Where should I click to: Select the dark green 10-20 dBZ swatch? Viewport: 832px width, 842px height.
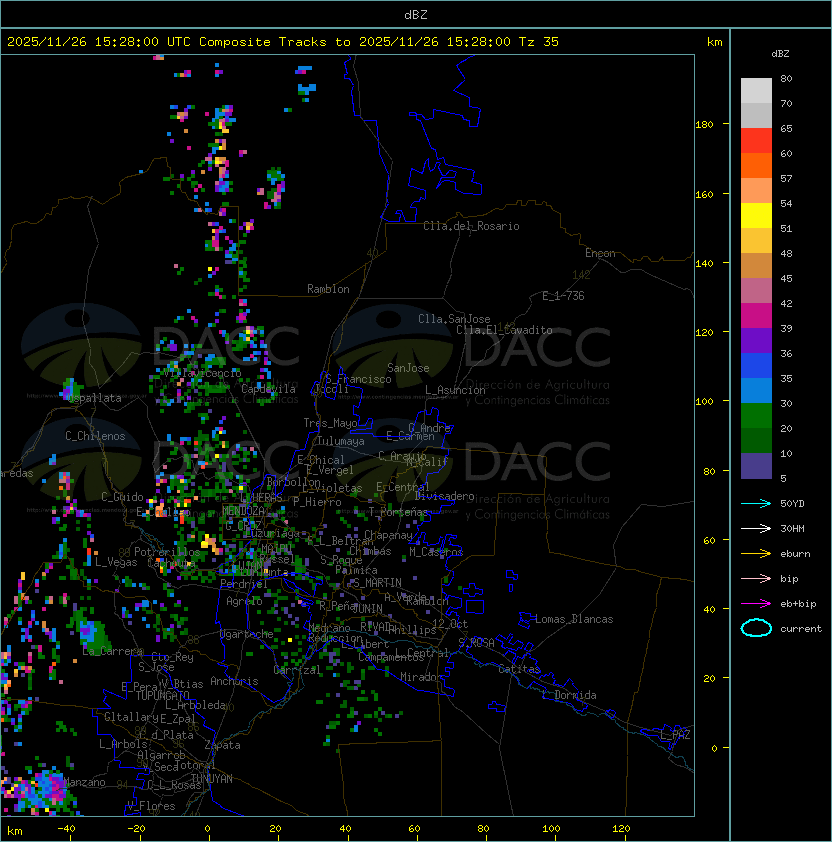point(756,440)
